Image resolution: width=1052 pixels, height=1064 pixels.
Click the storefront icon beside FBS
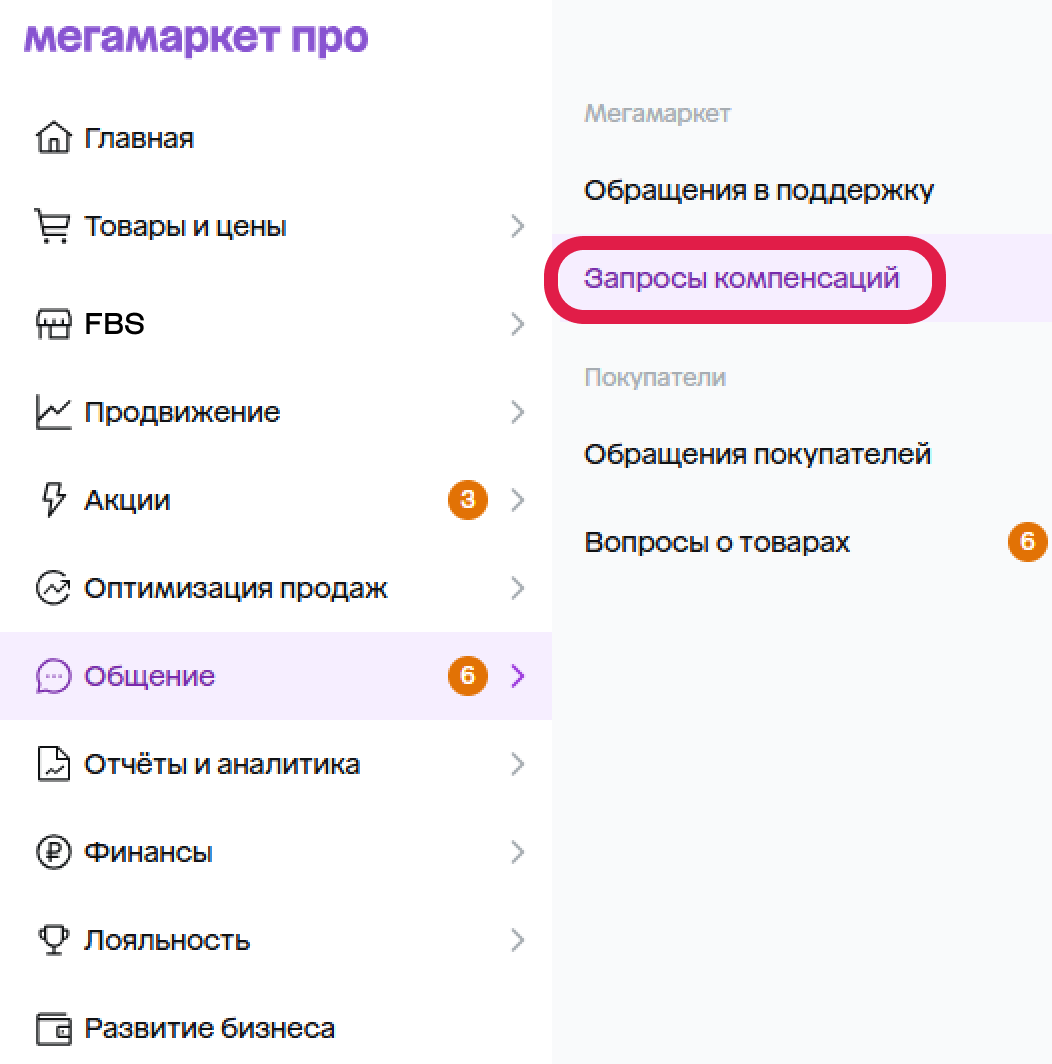pyautogui.click(x=54, y=324)
